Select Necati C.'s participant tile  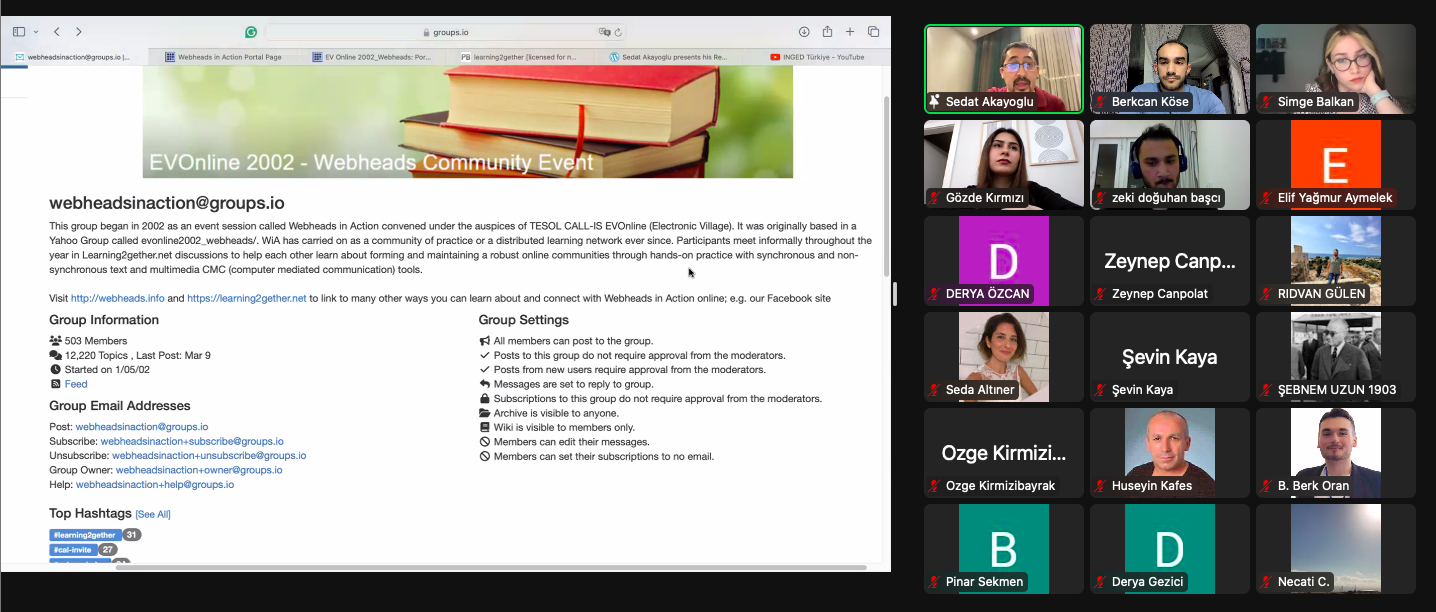pos(1336,549)
